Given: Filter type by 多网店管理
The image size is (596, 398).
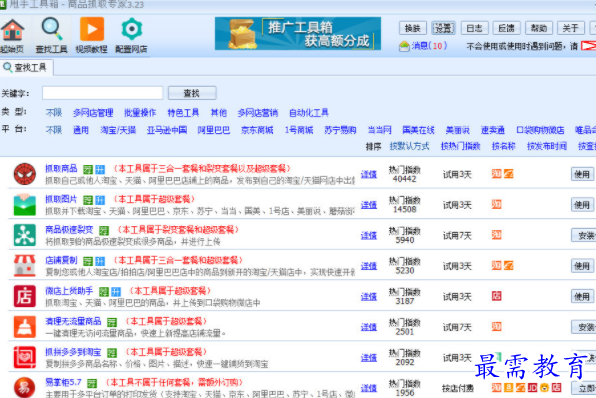Looking at the screenshot, I should point(93,113).
